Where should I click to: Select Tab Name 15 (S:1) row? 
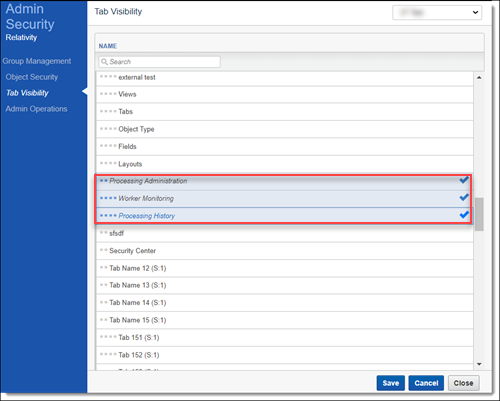pos(285,320)
